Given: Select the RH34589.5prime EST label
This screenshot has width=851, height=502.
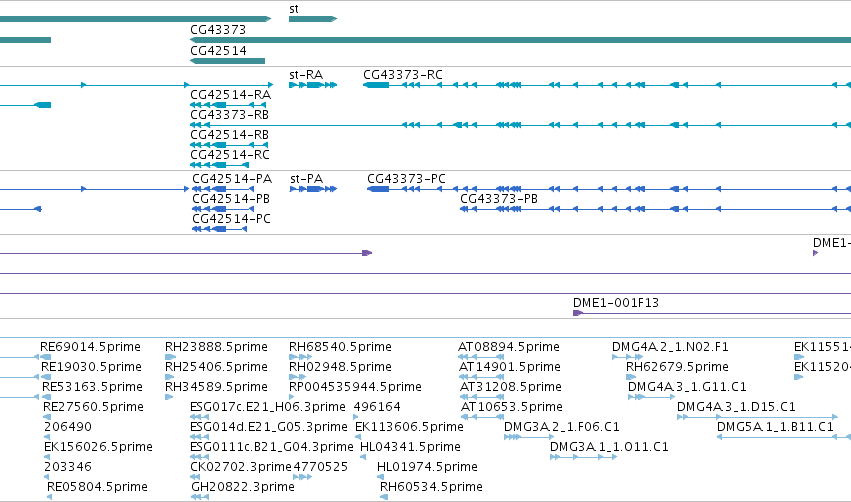Looking at the screenshot, I should click(x=216, y=387).
